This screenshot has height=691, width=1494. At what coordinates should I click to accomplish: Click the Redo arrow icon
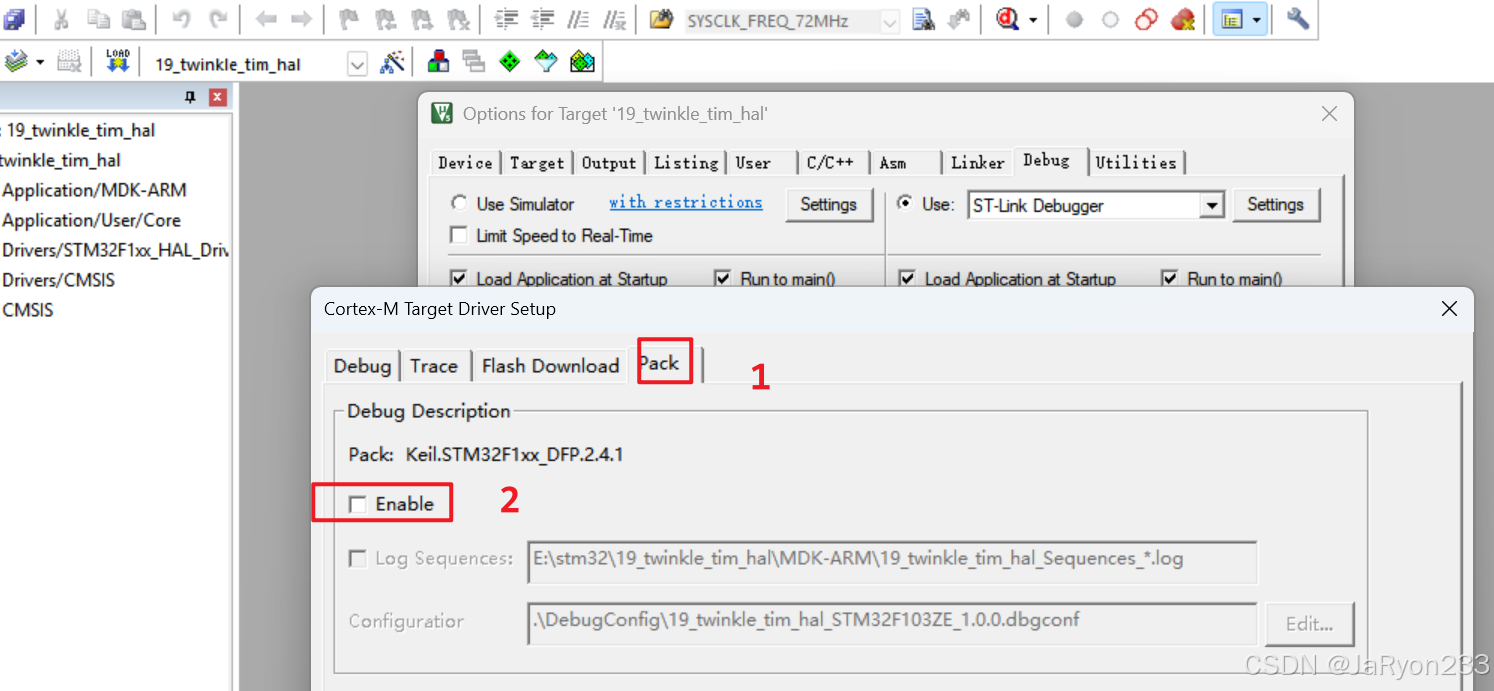click(x=217, y=19)
